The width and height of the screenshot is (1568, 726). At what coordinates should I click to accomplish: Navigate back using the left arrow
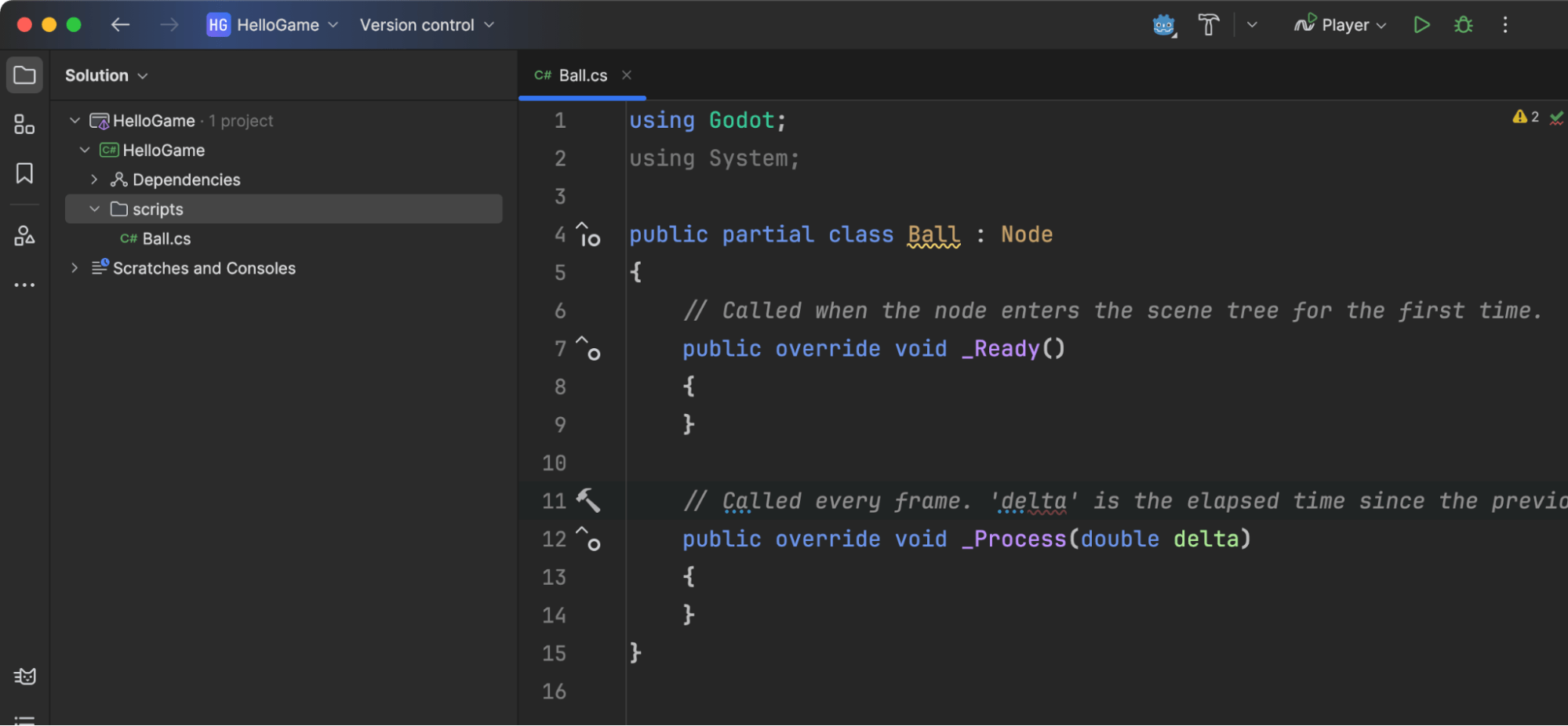[119, 24]
